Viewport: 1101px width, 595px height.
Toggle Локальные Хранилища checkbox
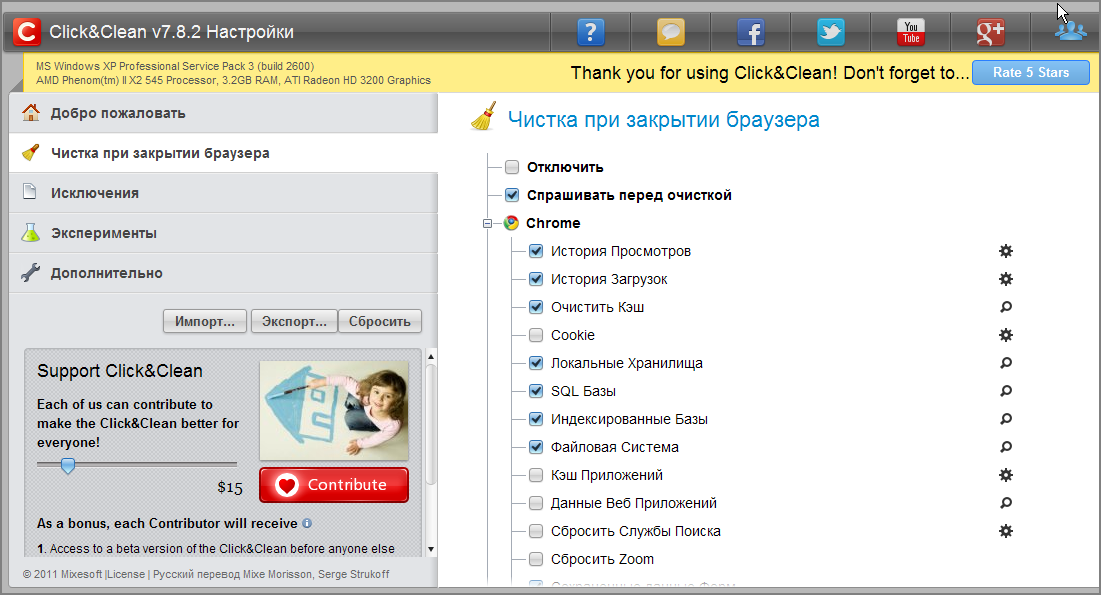[x=536, y=363]
